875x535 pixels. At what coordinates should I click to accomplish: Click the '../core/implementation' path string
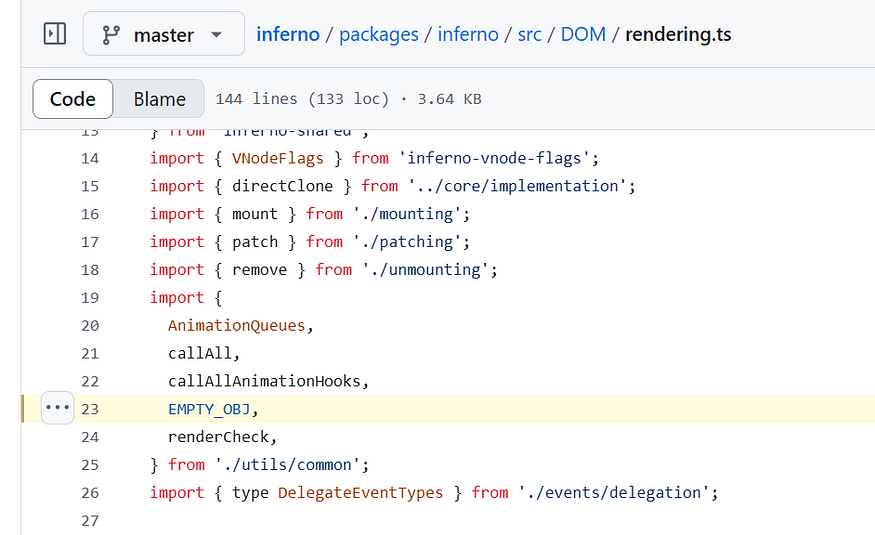[x=517, y=186]
